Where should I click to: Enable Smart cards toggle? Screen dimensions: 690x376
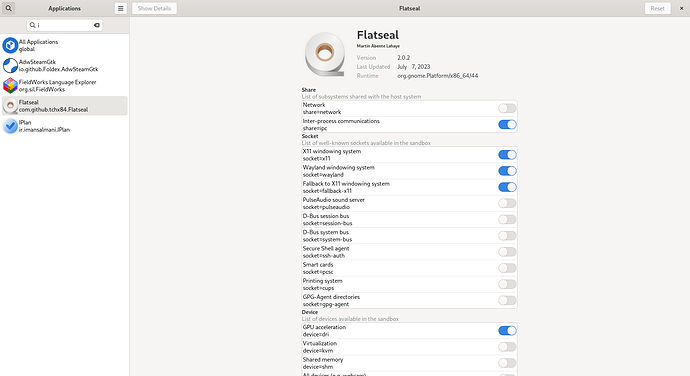pyautogui.click(x=507, y=268)
